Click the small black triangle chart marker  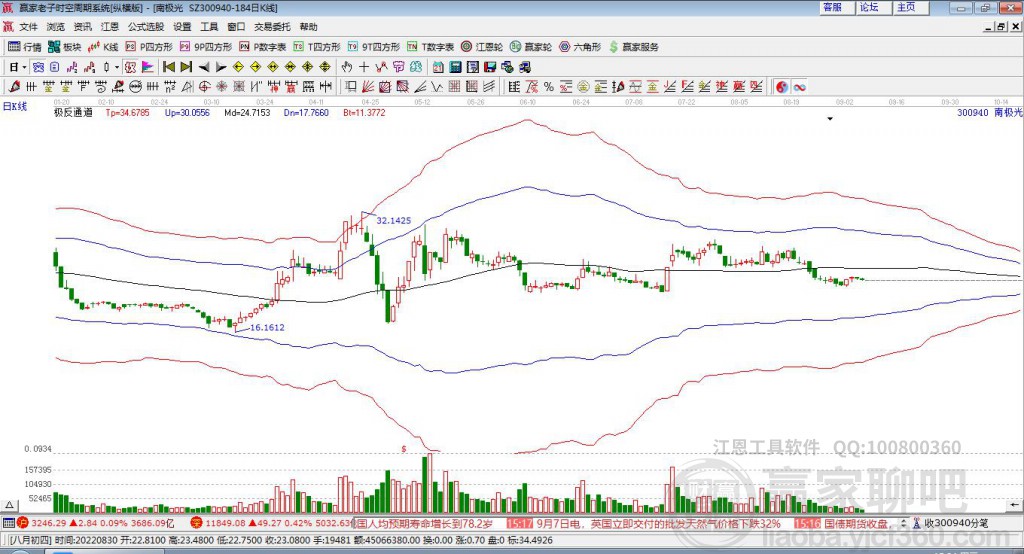830,119
